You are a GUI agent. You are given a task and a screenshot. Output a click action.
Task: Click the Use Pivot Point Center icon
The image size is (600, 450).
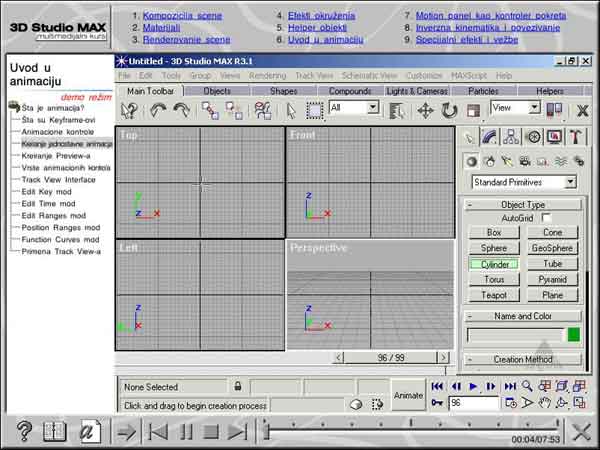point(554,110)
